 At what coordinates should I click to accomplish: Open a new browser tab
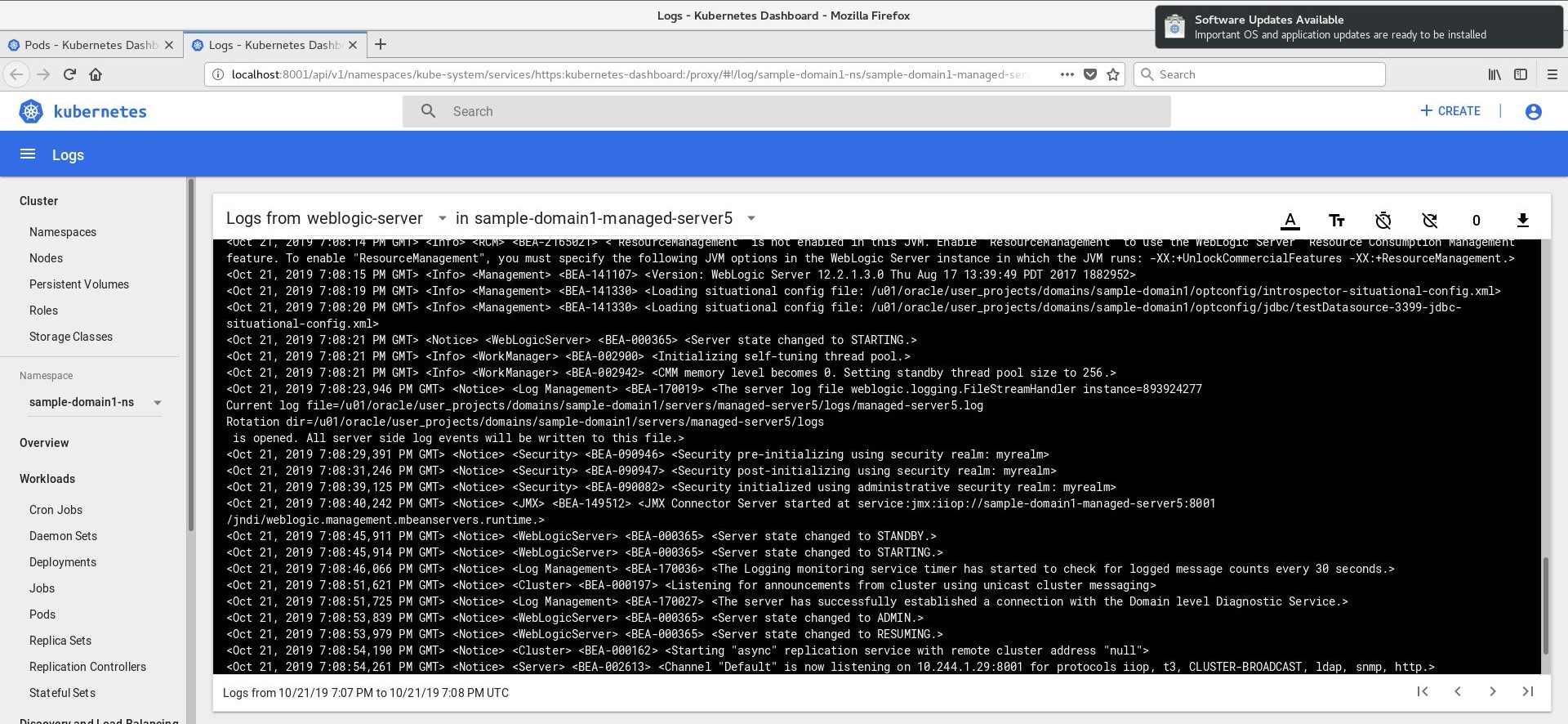(381, 45)
